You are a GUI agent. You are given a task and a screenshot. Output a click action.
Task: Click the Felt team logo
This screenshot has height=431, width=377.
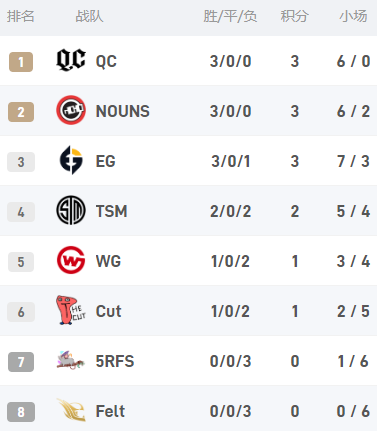71,410
